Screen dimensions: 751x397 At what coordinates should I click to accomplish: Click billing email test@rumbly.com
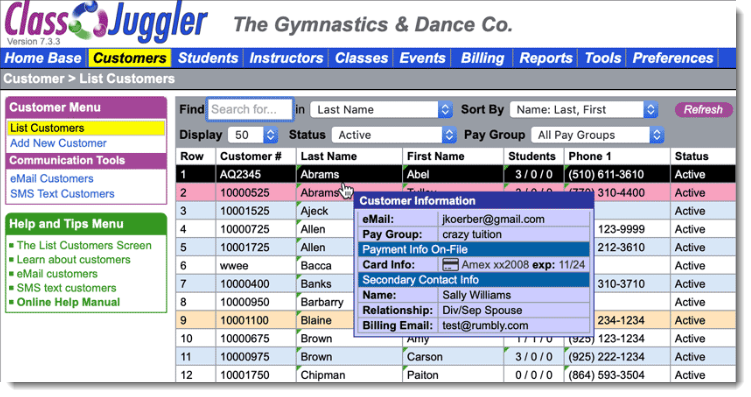coord(485,326)
